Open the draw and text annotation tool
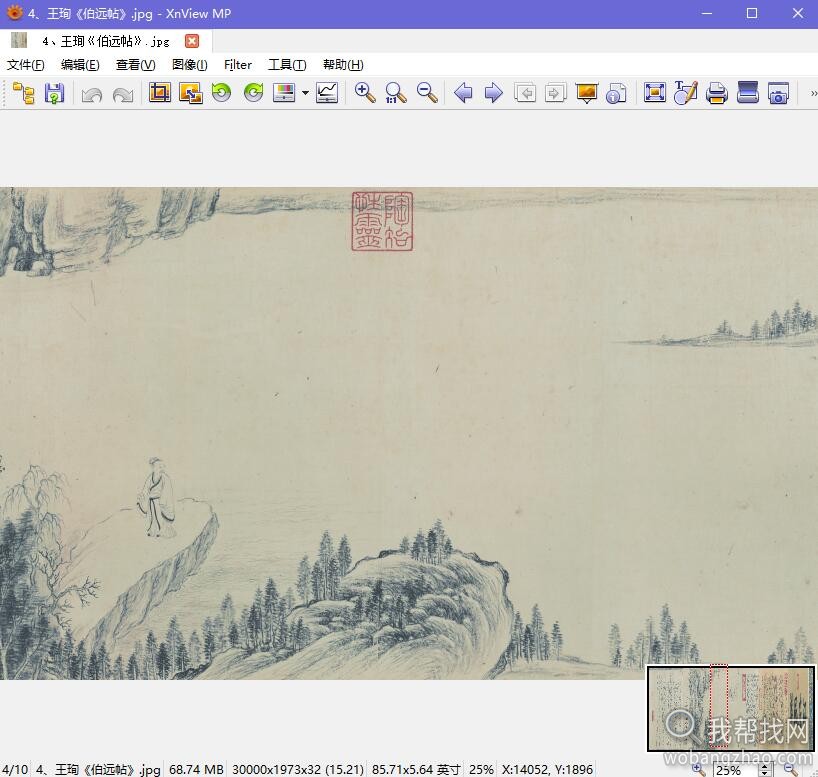 (685, 93)
